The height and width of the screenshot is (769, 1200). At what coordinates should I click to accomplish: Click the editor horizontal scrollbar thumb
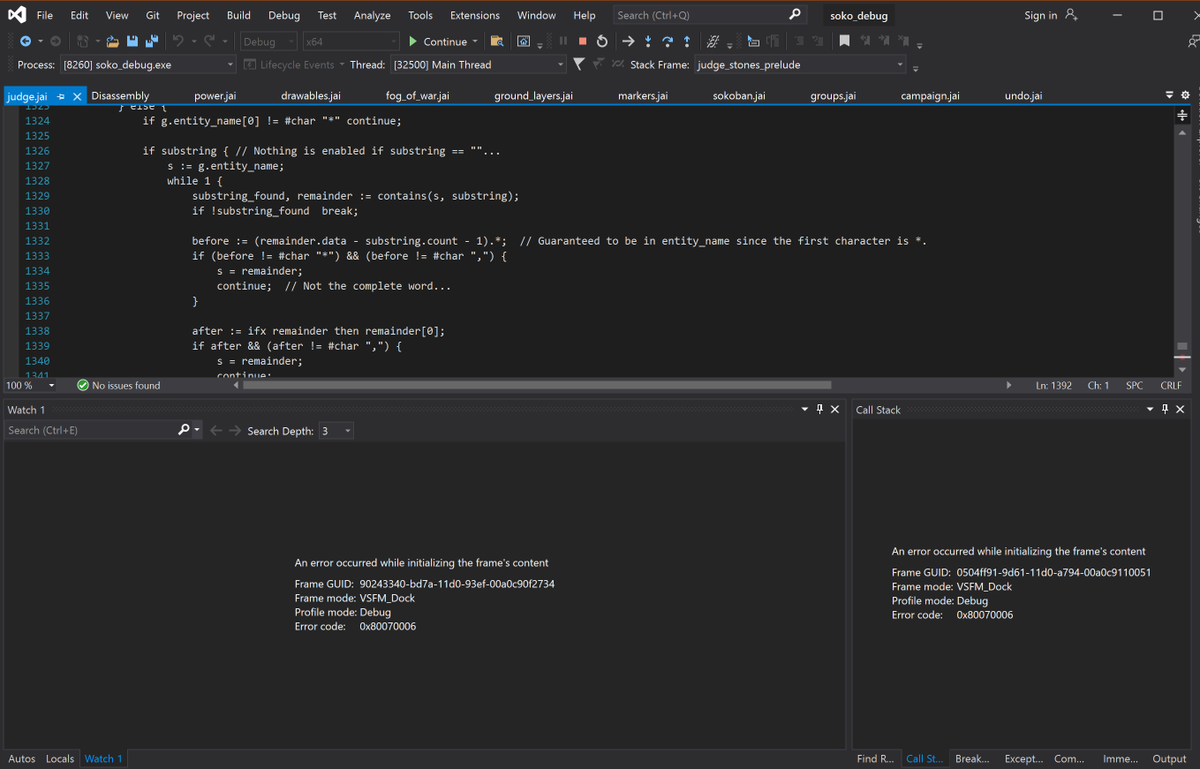pyautogui.click(x=536, y=385)
